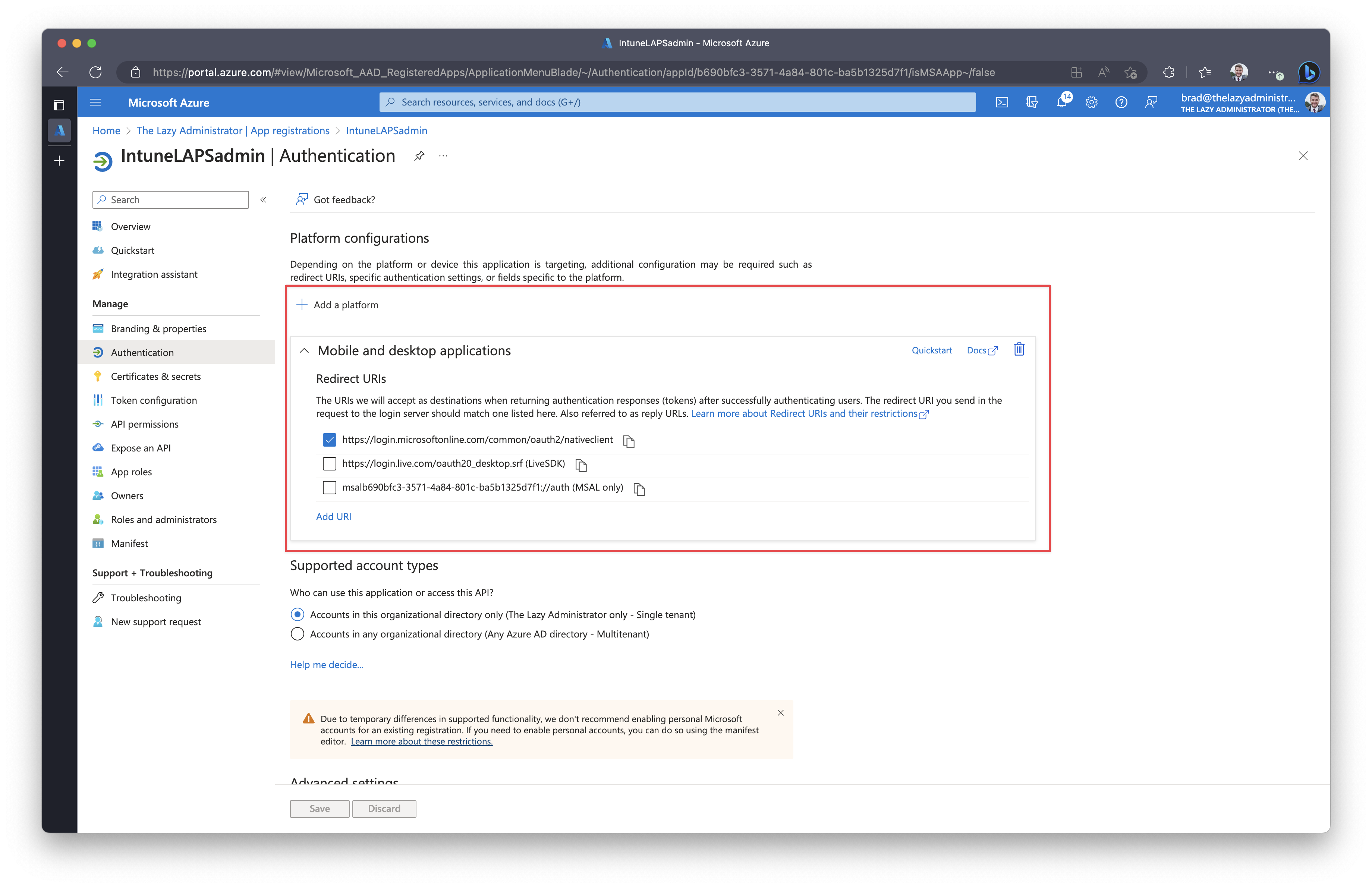Uncheck the nativeclient redirect URI checkbox
1372x888 pixels.
point(329,440)
